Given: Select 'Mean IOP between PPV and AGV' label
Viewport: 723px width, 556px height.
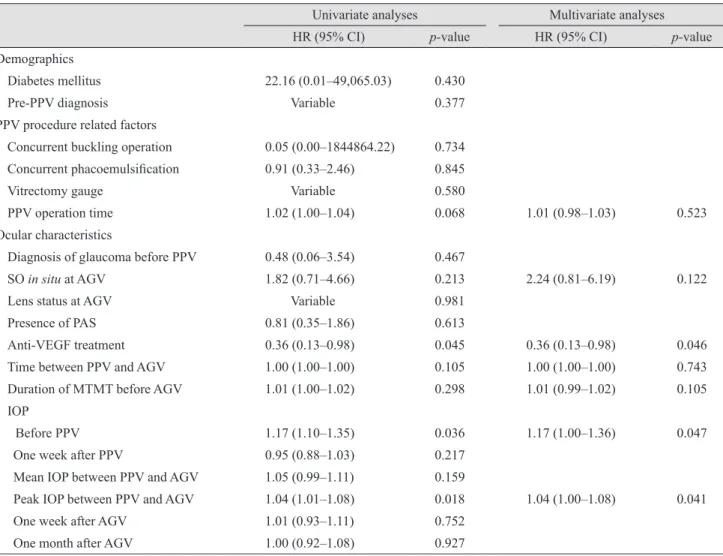Looking at the screenshot, I should (x=106, y=478).
